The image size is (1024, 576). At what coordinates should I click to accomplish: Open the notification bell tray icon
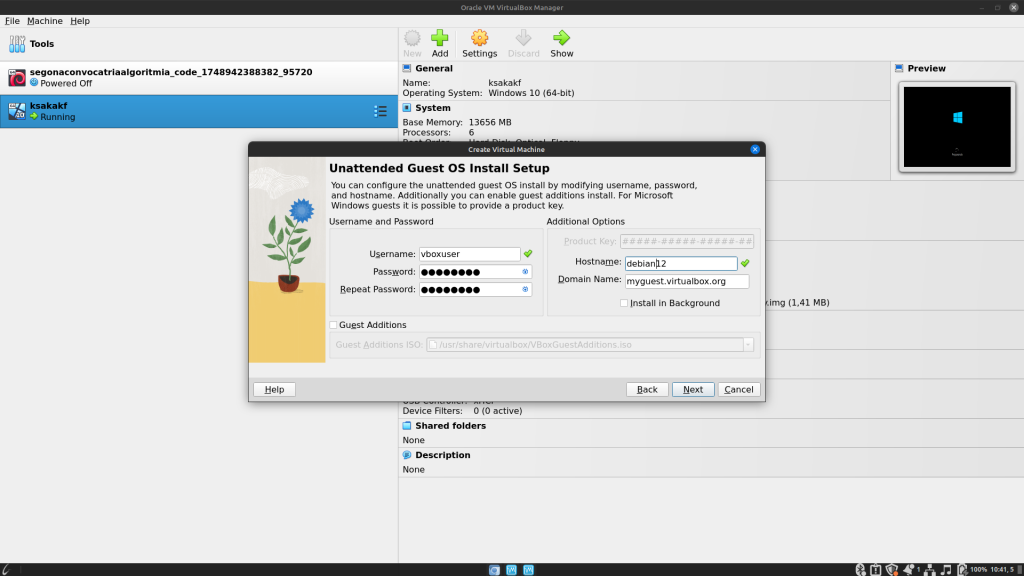click(908, 569)
